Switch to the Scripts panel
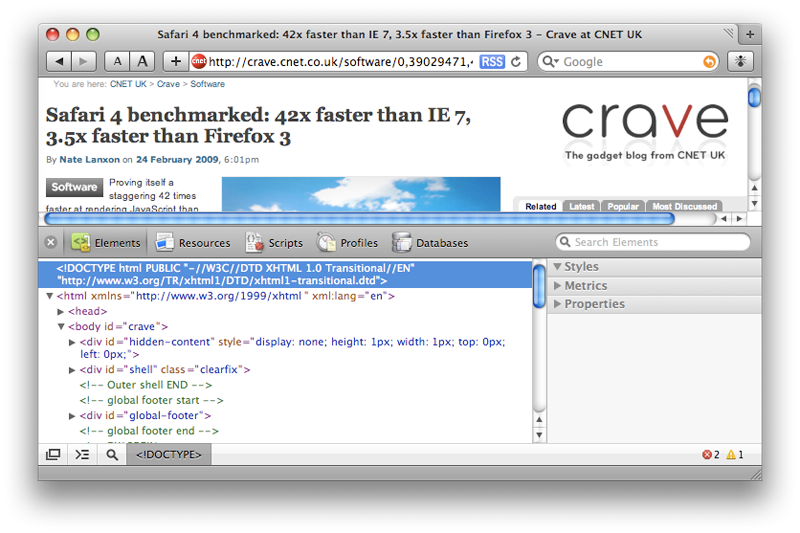This screenshot has height=533, width=800. [x=274, y=242]
